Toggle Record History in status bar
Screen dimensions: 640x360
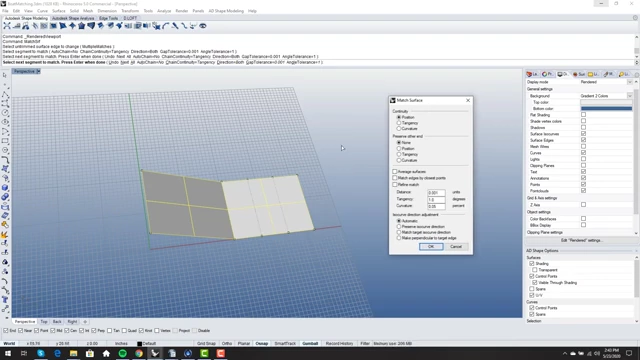click(340, 344)
